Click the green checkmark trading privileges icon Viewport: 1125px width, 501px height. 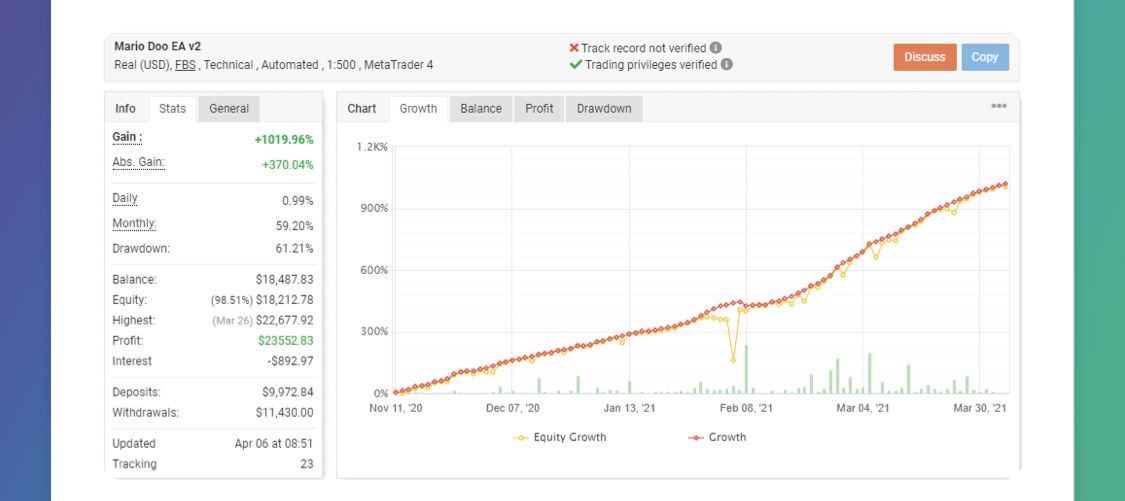point(575,64)
